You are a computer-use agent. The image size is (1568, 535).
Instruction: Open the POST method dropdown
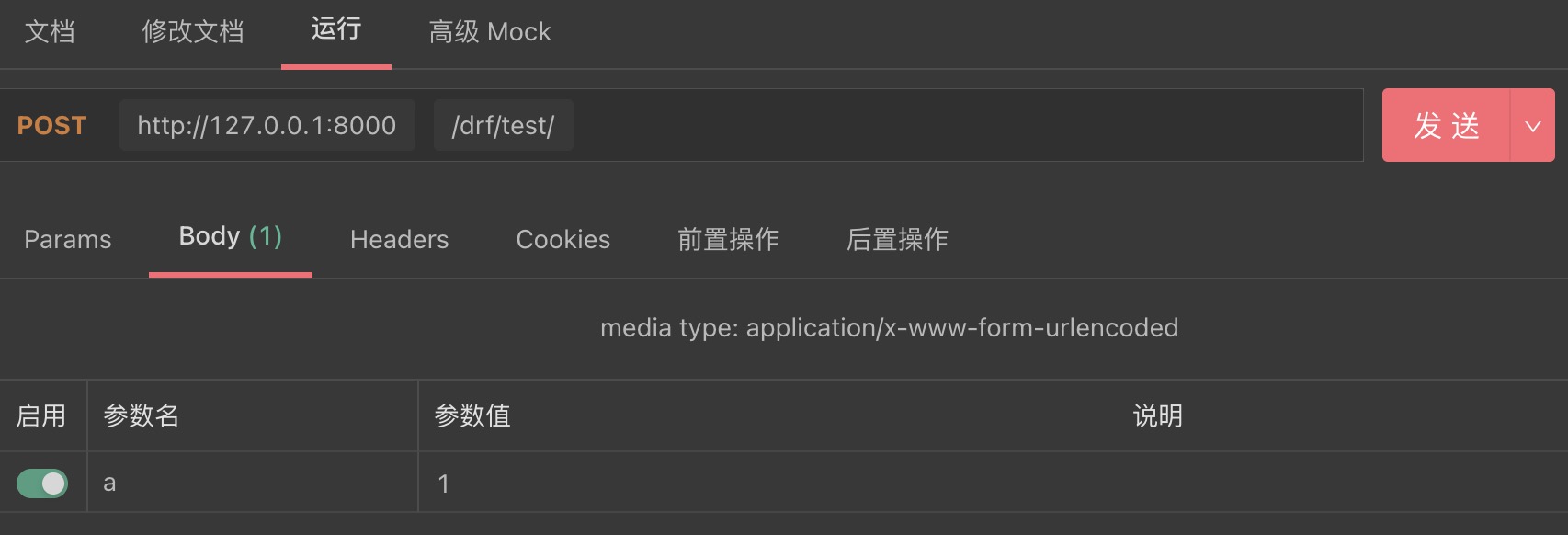(x=51, y=125)
